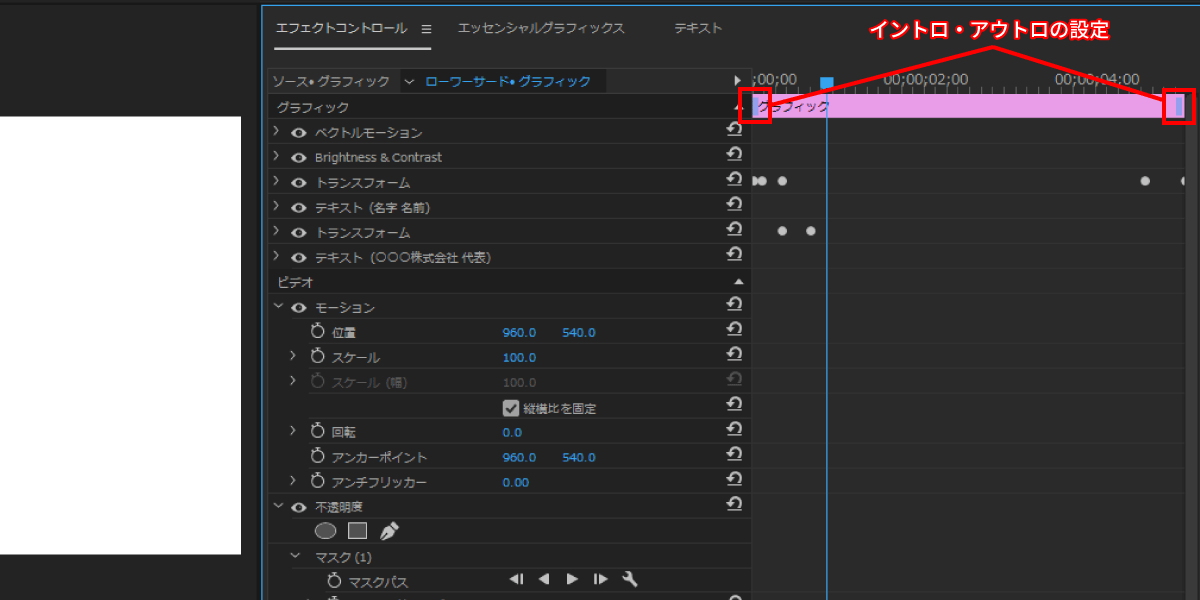
Task: Toggle the 位置 animation stopwatch
Action: coord(318,331)
